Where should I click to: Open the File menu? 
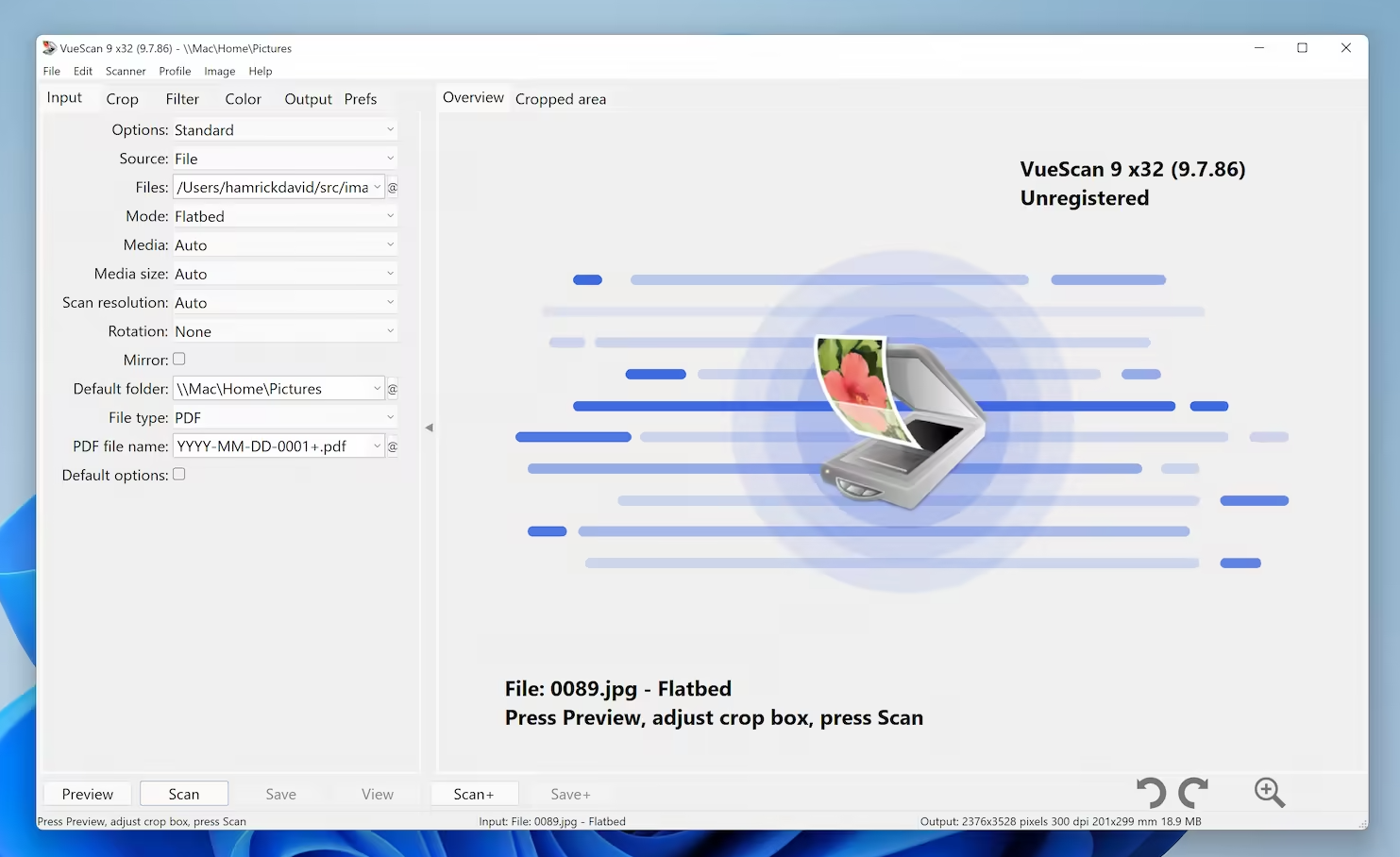click(x=52, y=72)
